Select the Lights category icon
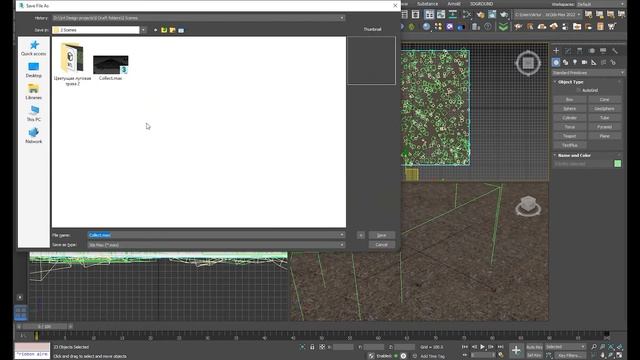The height and width of the screenshot is (360, 640). (575, 62)
